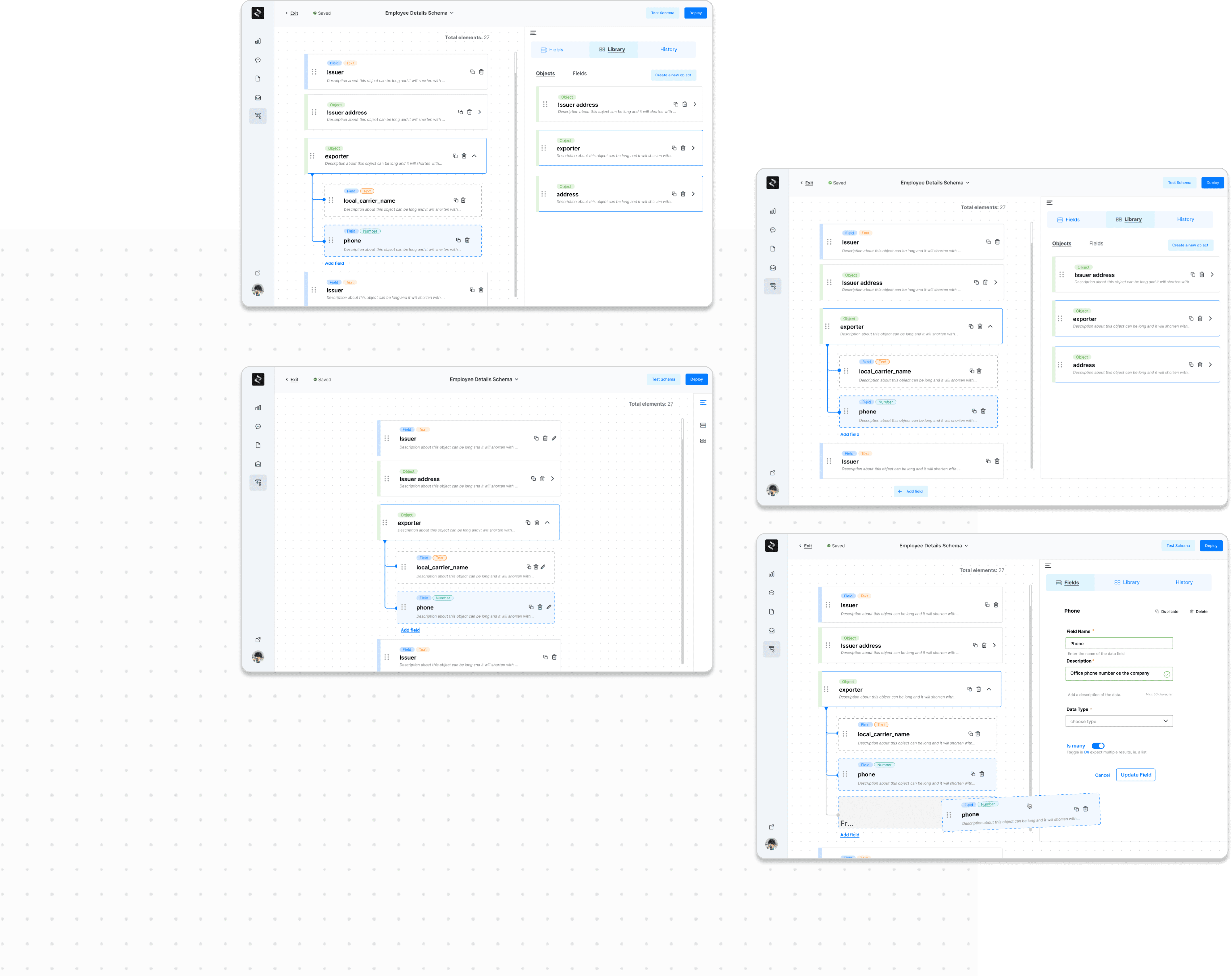Click the grid Library icon in the collapsed panel
The image size is (1232, 976).
tap(703, 441)
